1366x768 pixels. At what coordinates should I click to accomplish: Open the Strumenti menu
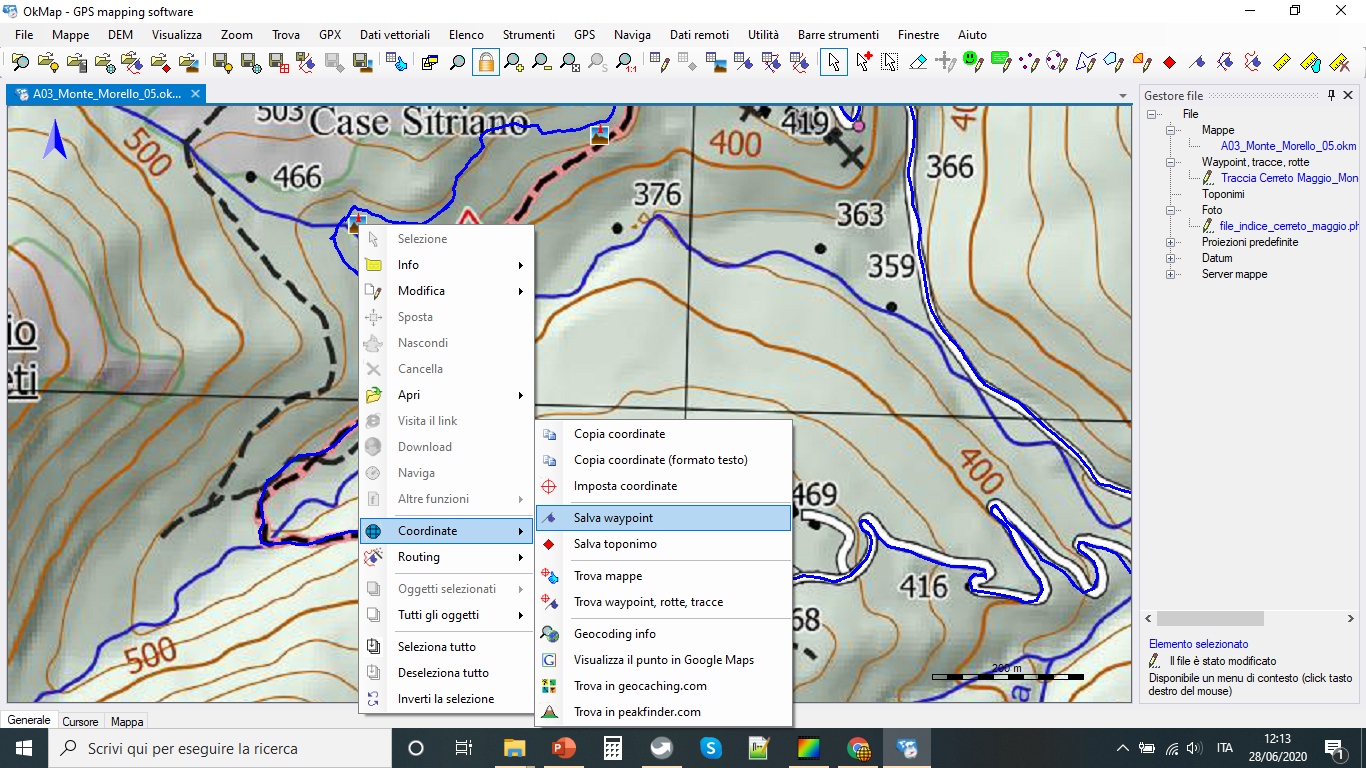[x=529, y=34]
